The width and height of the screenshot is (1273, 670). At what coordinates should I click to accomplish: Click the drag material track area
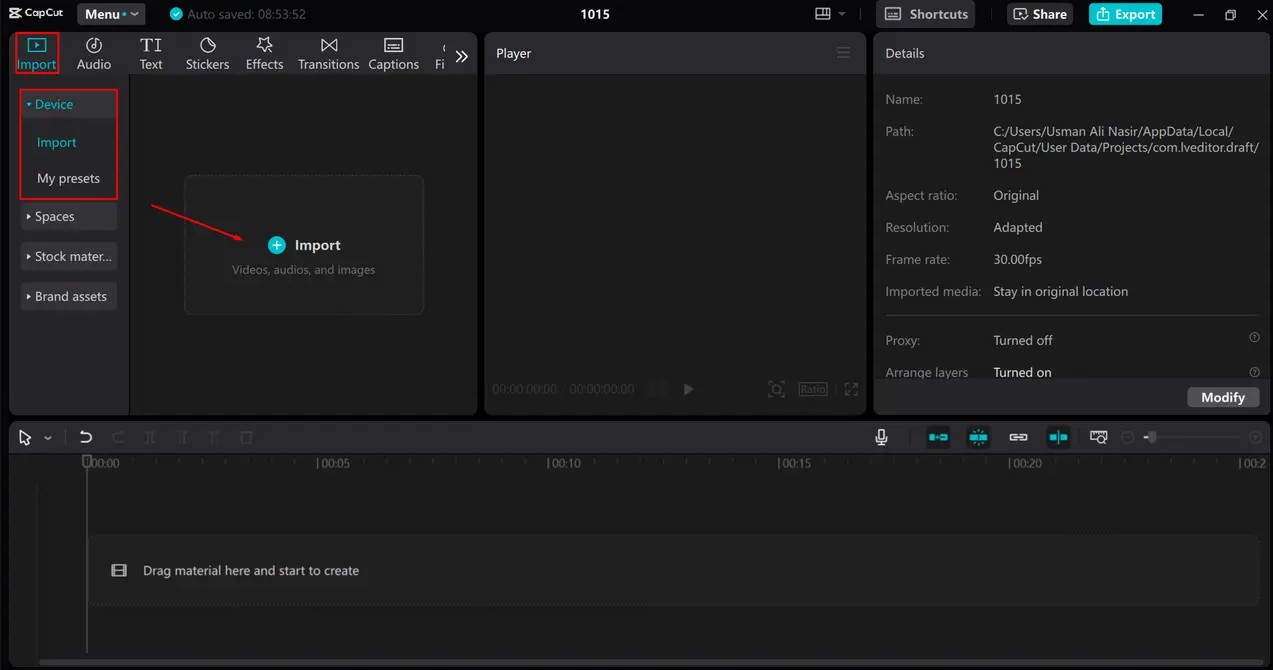[x=673, y=570]
